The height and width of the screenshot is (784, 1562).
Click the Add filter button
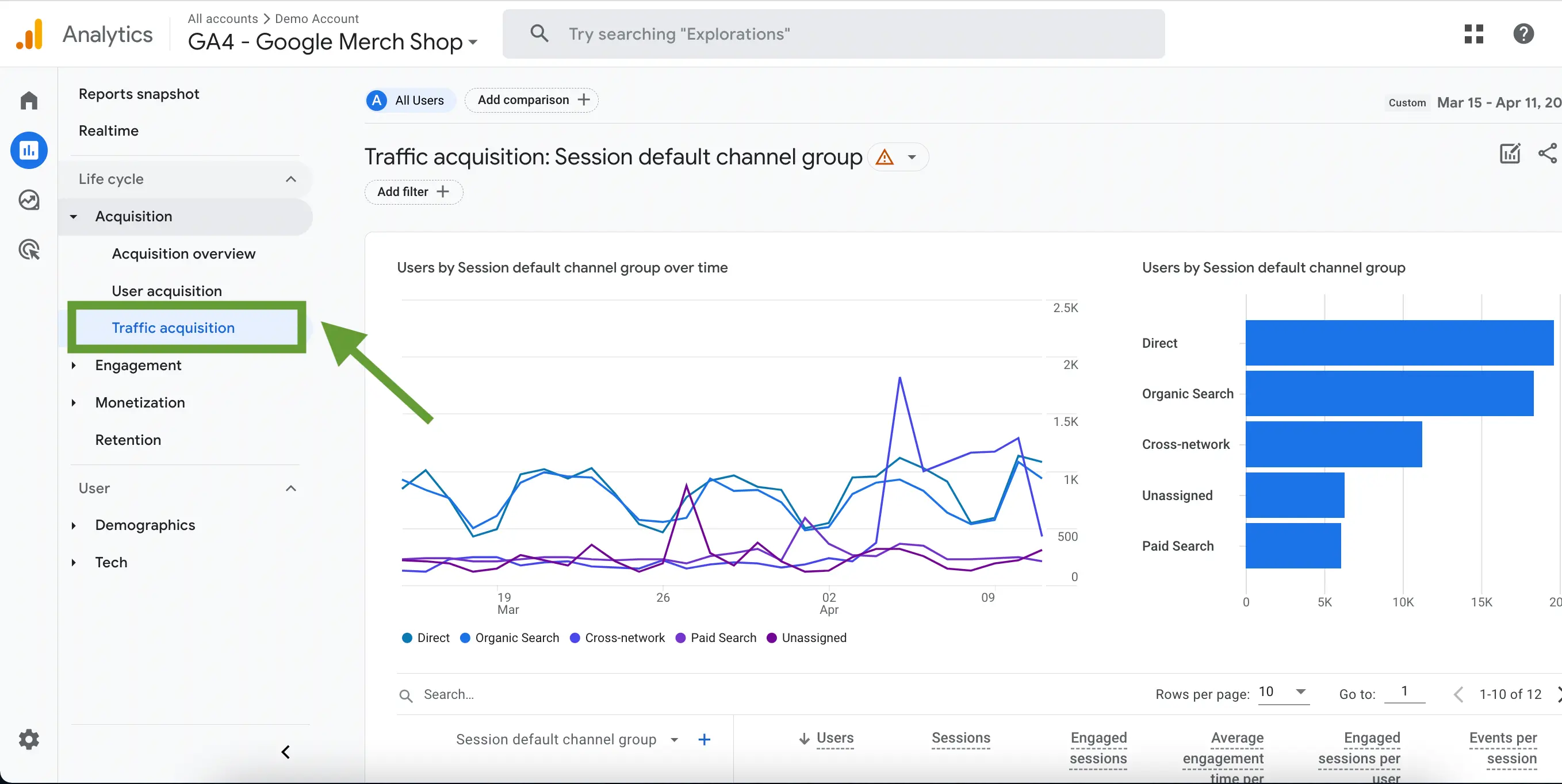413,191
